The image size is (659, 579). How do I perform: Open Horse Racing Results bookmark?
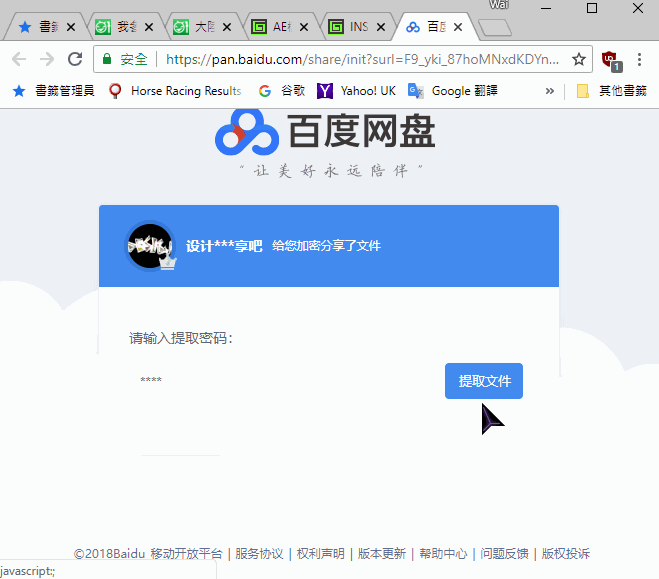pos(175,91)
